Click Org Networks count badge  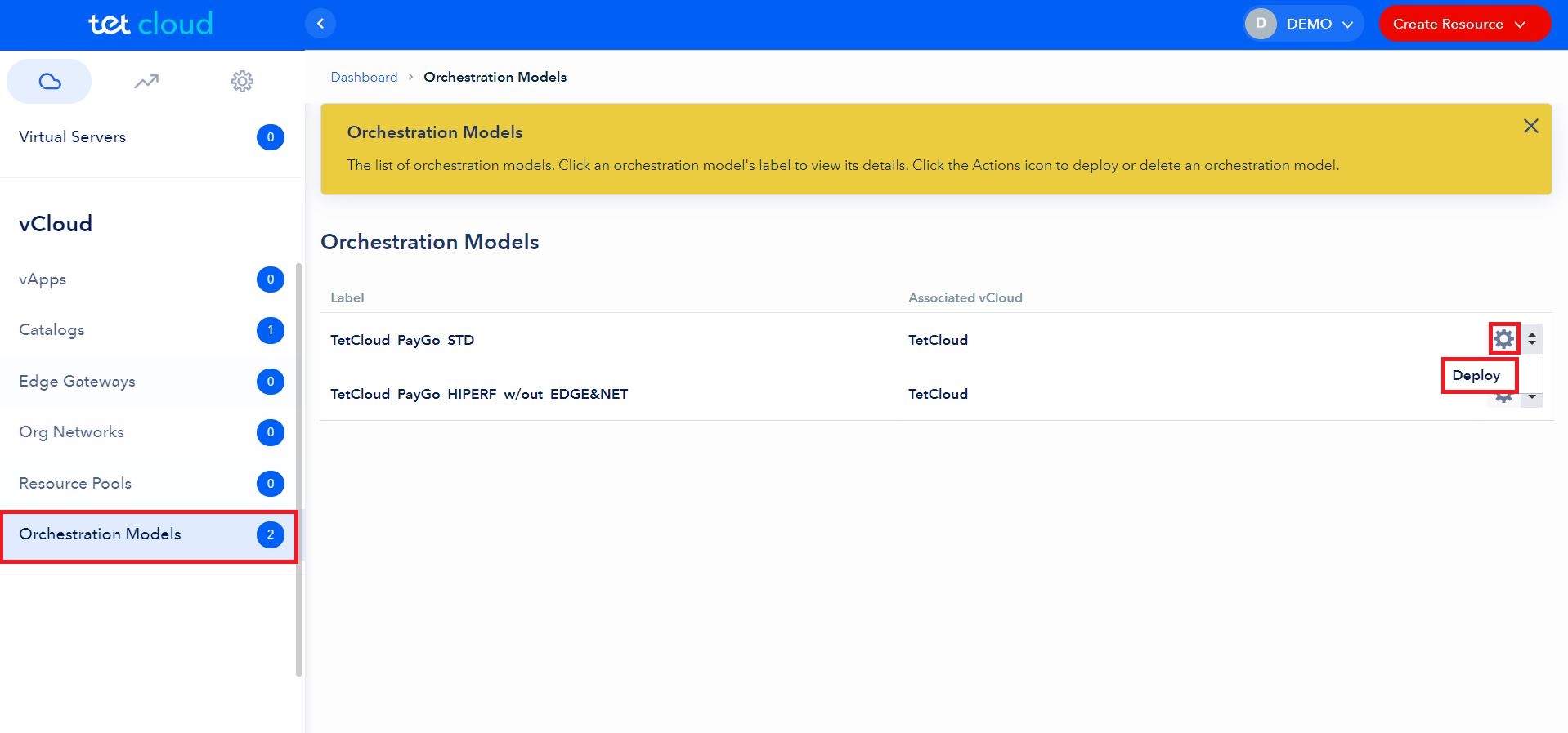click(x=271, y=432)
